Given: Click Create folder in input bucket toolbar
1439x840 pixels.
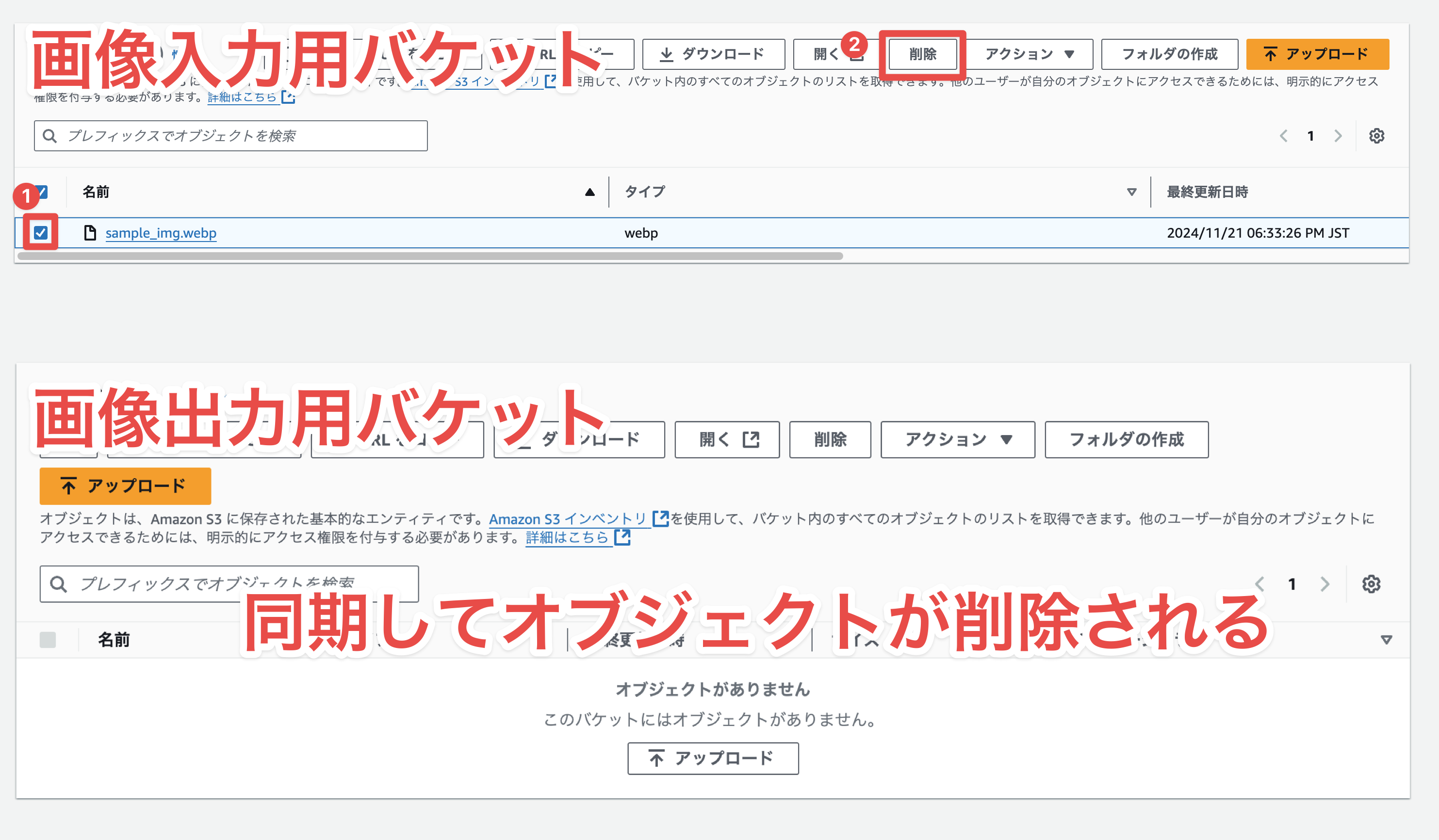Looking at the screenshot, I should tap(1169, 54).
